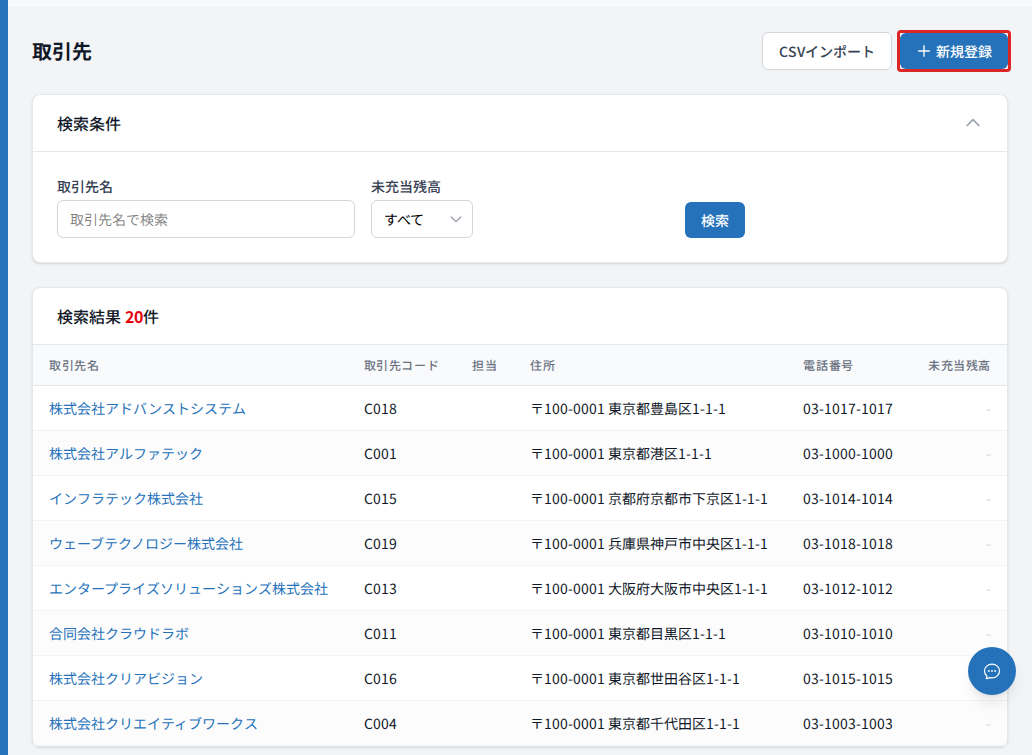Open インフラテック株式会社 link
Image resolution: width=1032 pixels, height=755 pixels.
pyautogui.click(x=126, y=499)
